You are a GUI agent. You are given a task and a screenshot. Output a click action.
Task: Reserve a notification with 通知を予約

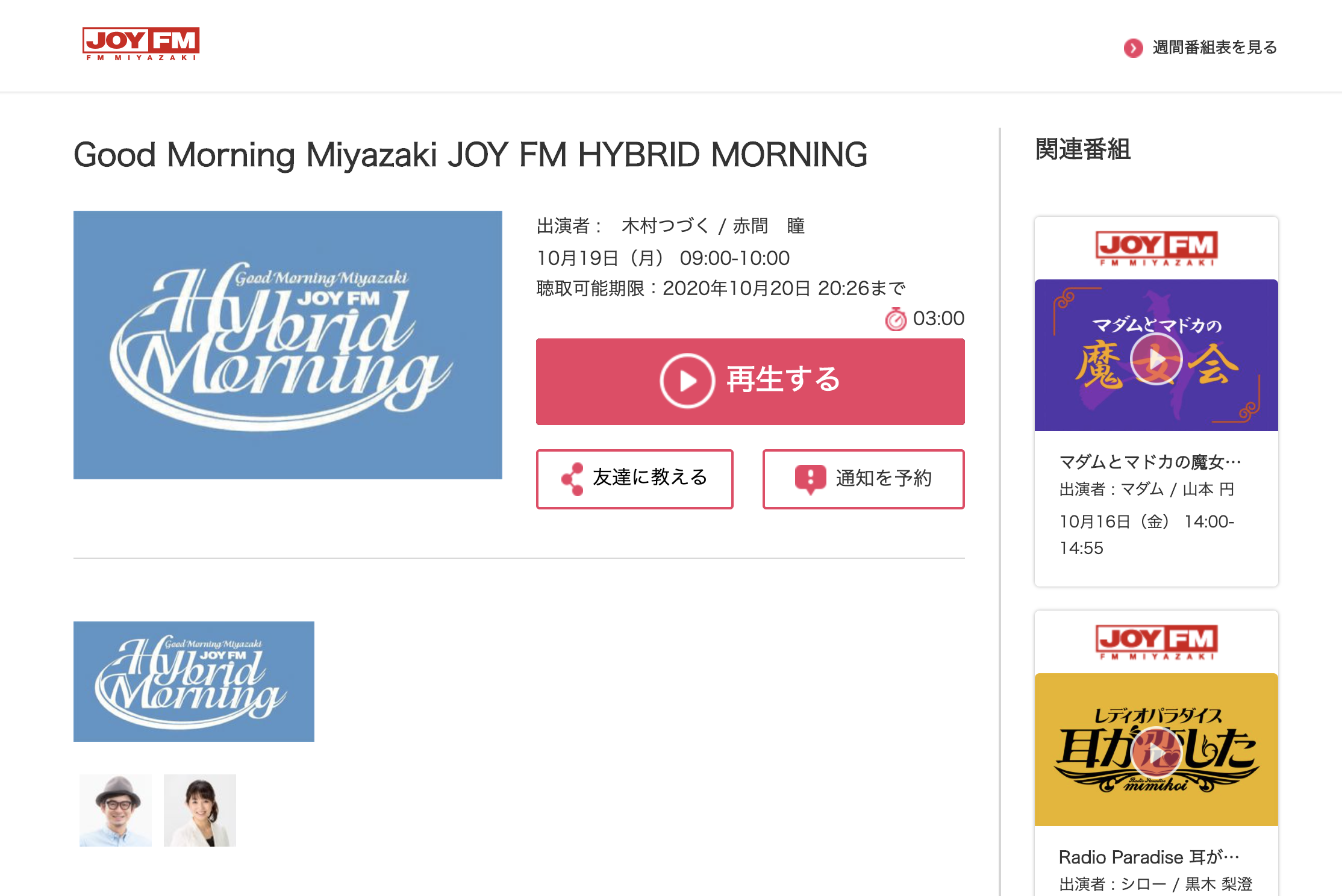pyautogui.click(x=863, y=479)
